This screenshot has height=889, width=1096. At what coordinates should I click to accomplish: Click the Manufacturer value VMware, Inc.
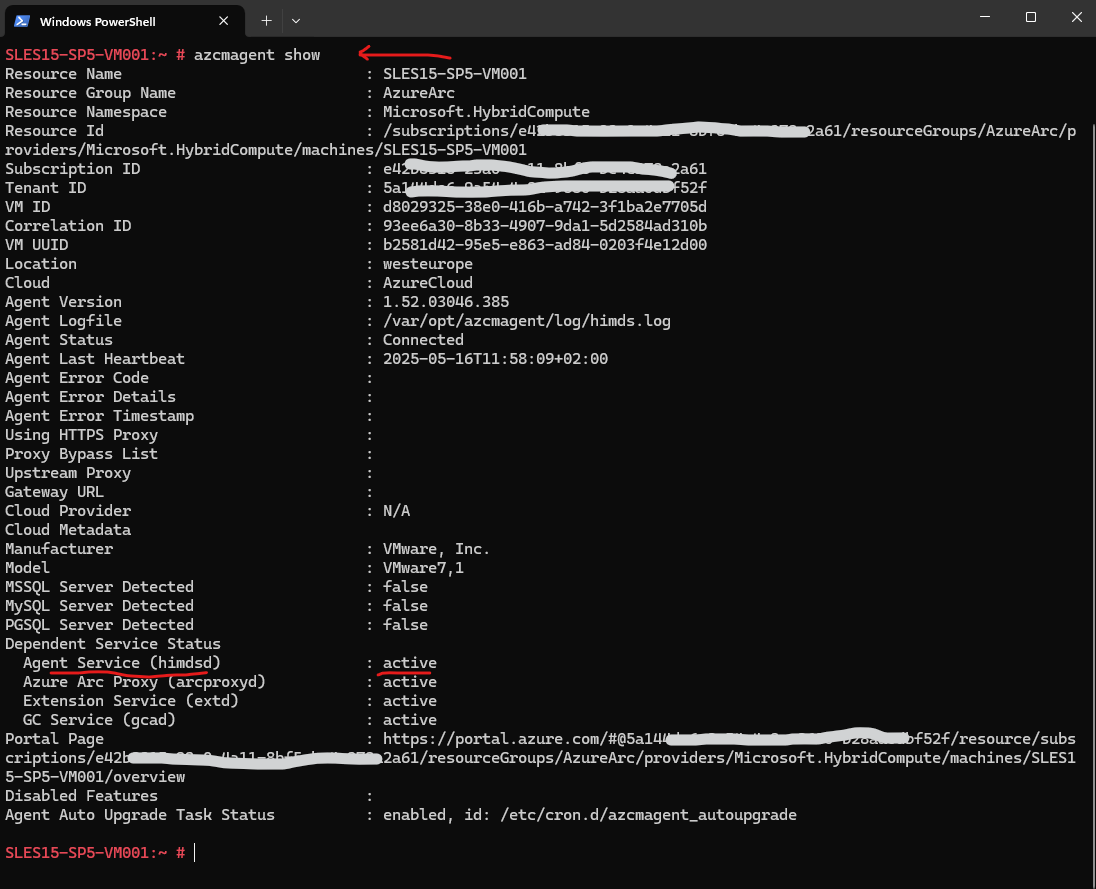point(436,549)
